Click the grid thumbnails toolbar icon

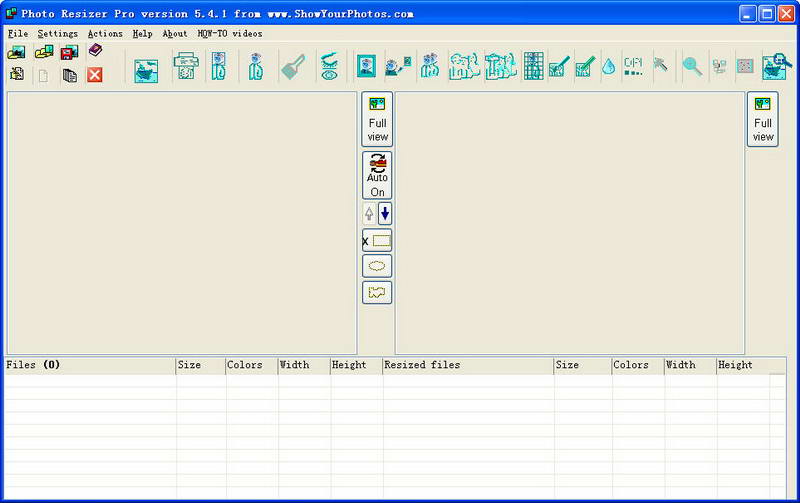[534, 67]
